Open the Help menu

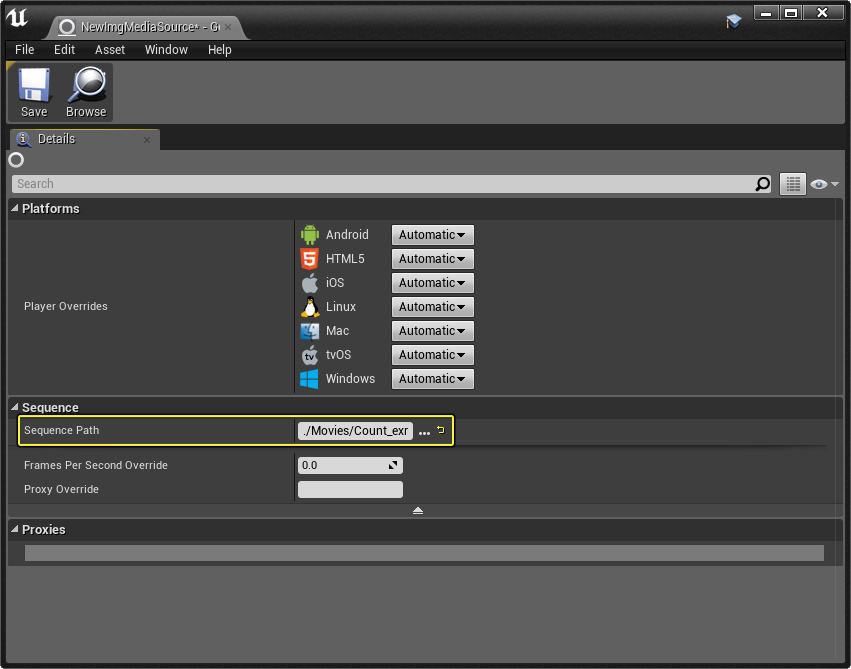click(x=219, y=49)
